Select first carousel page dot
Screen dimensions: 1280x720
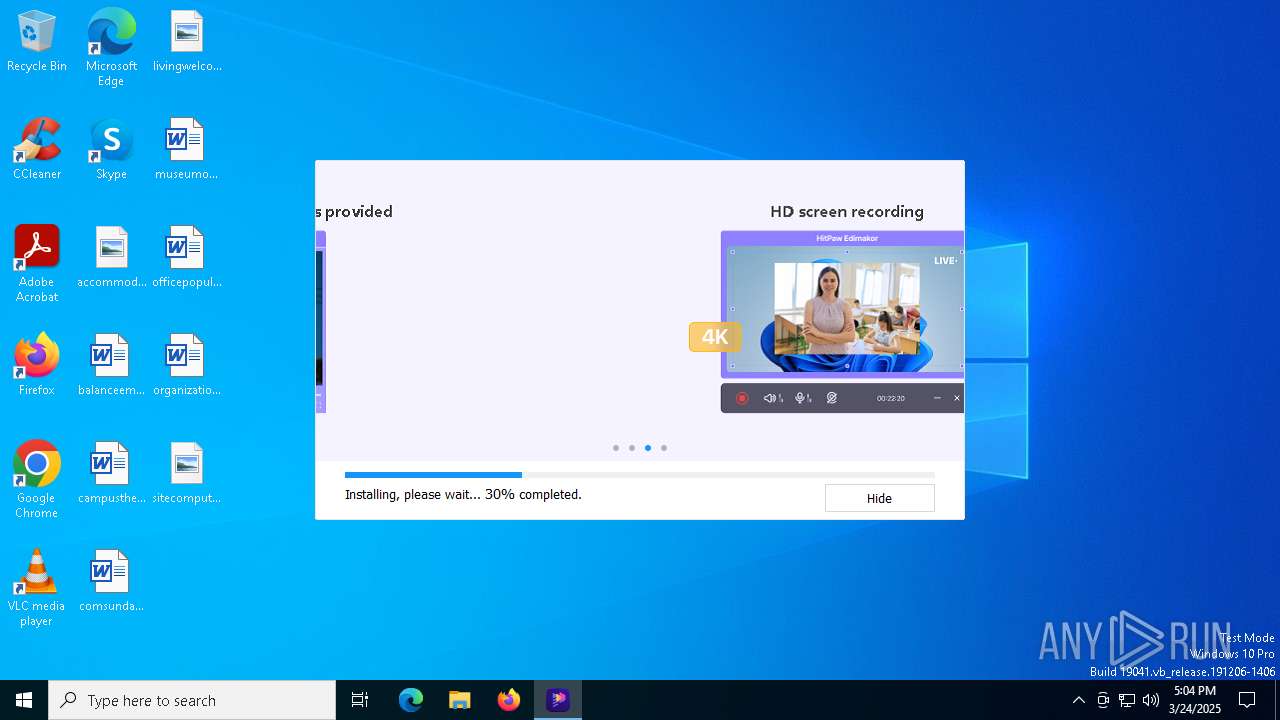(x=616, y=448)
